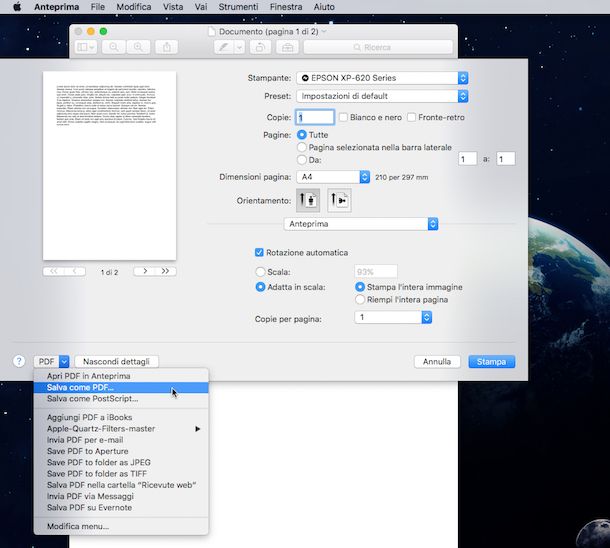610x548 pixels.
Task: Select the Scala radio button
Action: click(260, 272)
